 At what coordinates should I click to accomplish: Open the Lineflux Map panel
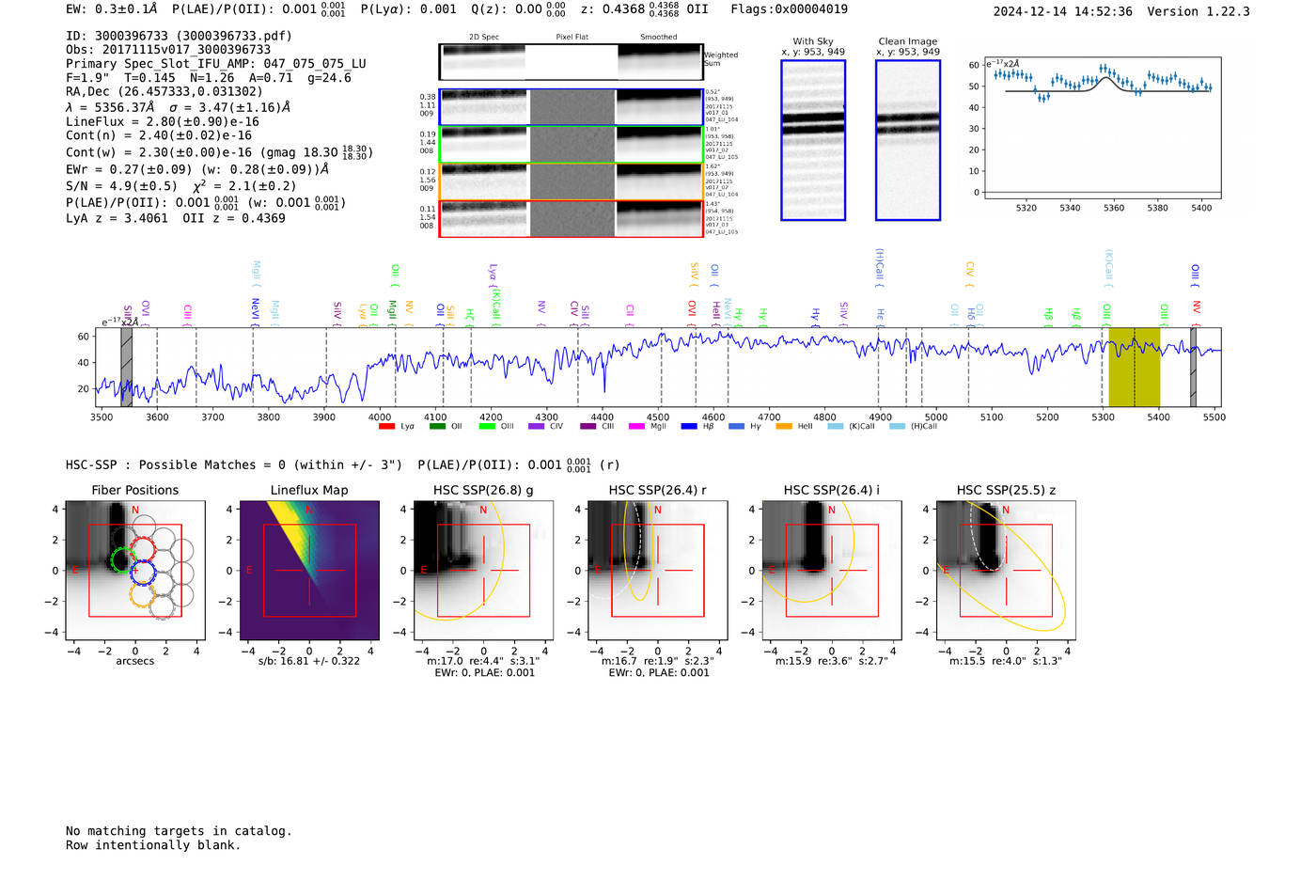(x=309, y=571)
